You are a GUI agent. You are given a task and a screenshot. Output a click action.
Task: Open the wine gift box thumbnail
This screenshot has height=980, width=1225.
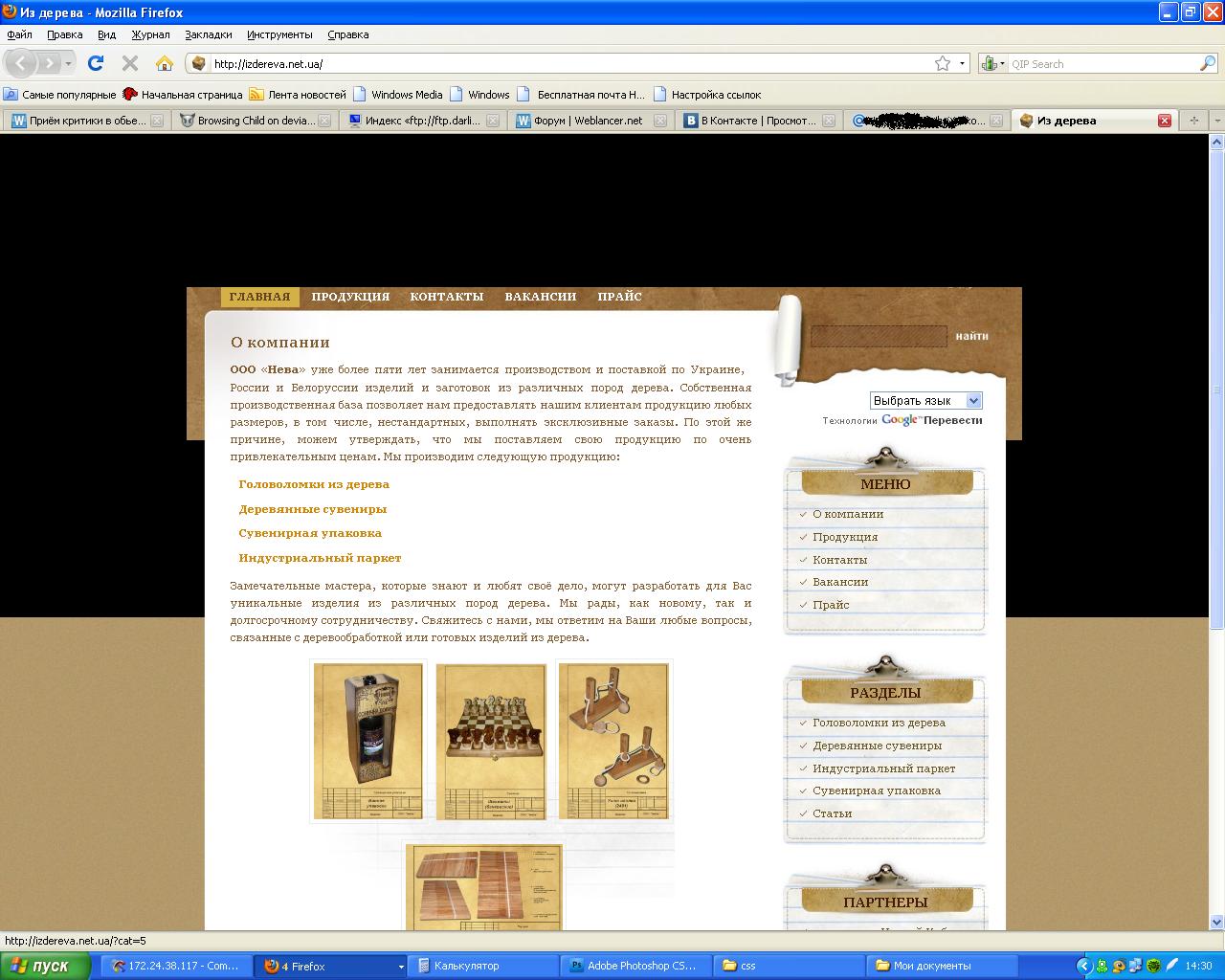click(x=368, y=741)
